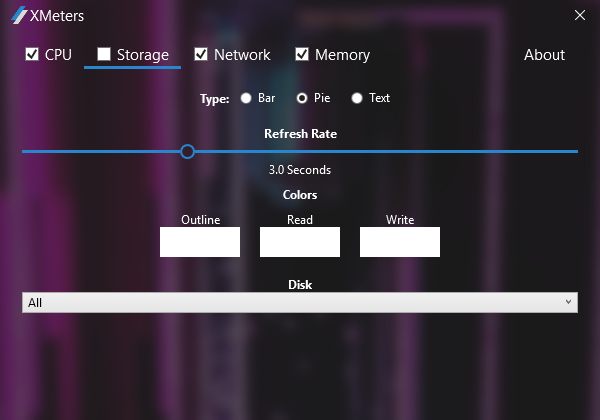Select the Bar type radio button
The height and width of the screenshot is (420, 600).
(246, 98)
